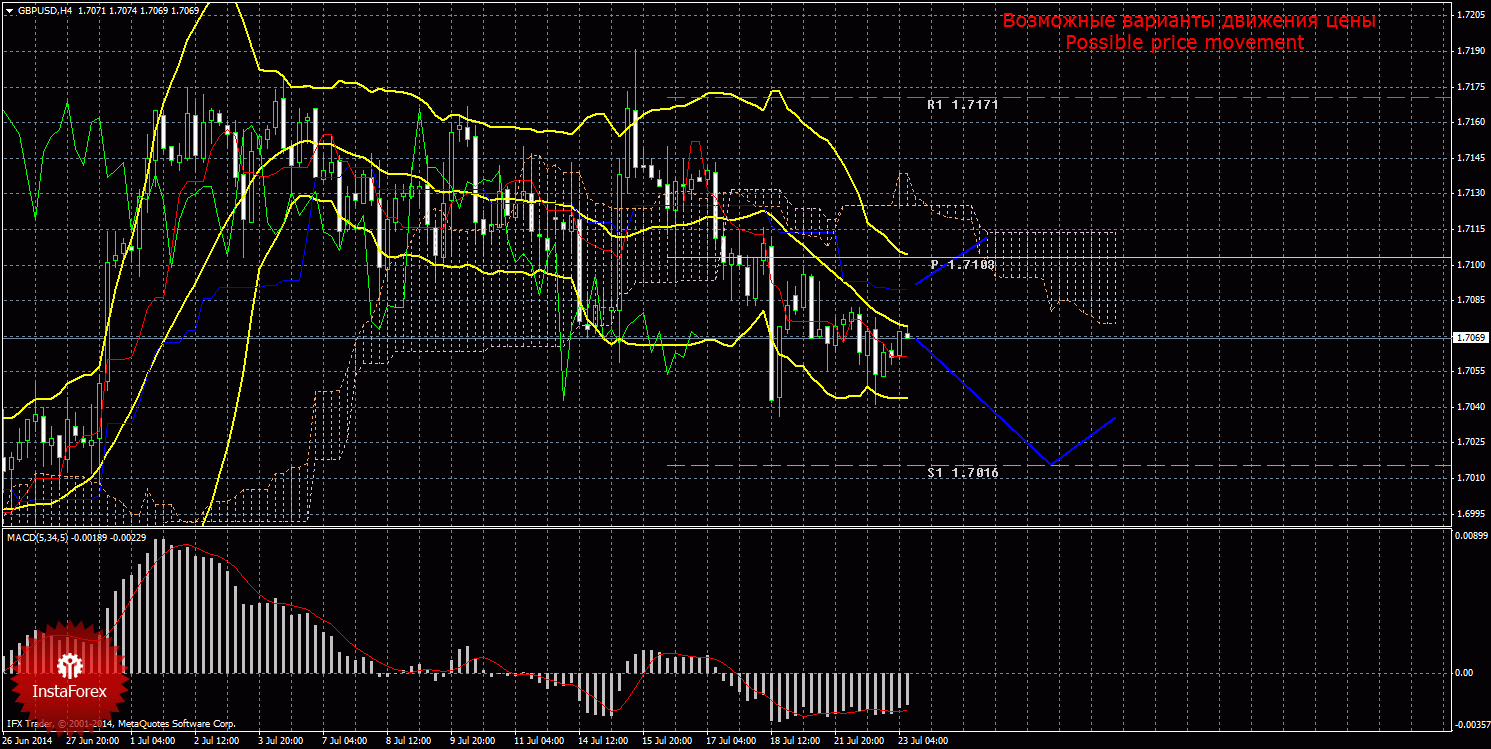This screenshot has height=749, width=1491.
Task: Click the P 1.7108 pivot label
Action: (x=962, y=265)
